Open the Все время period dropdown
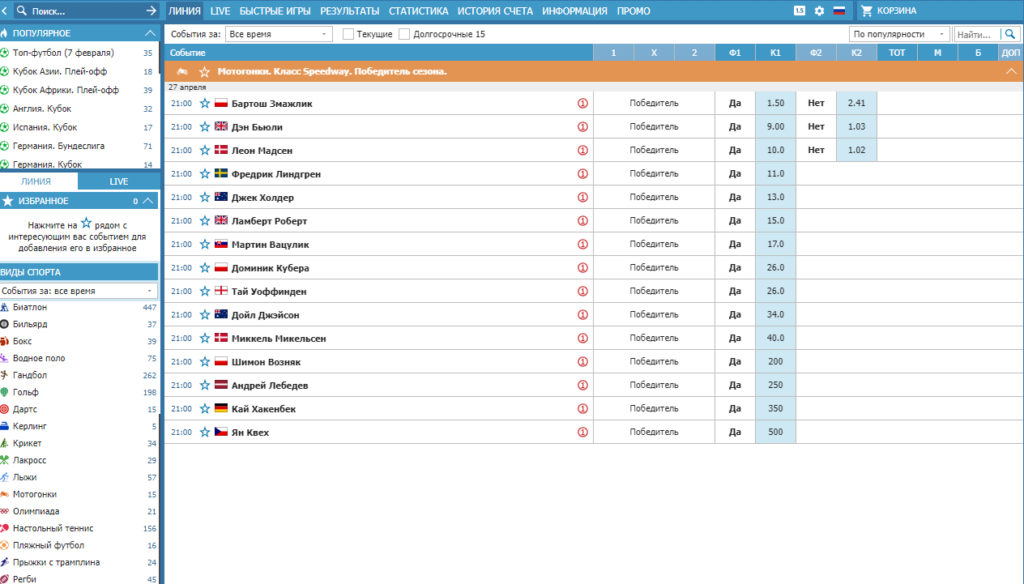Viewport: 1024px width, 584px height. coord(279,34)
